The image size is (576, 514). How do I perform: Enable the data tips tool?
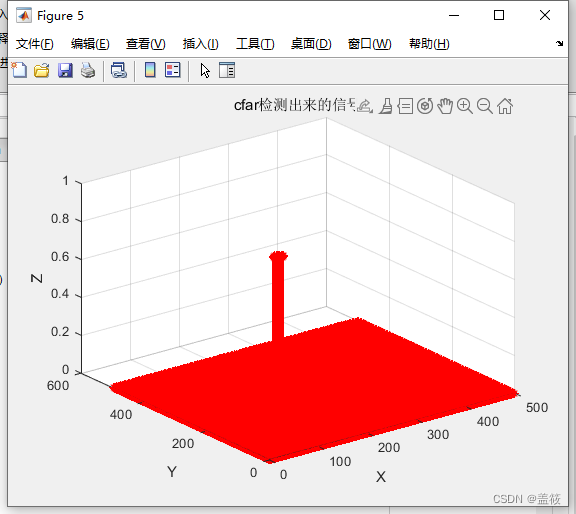(405, 106)
